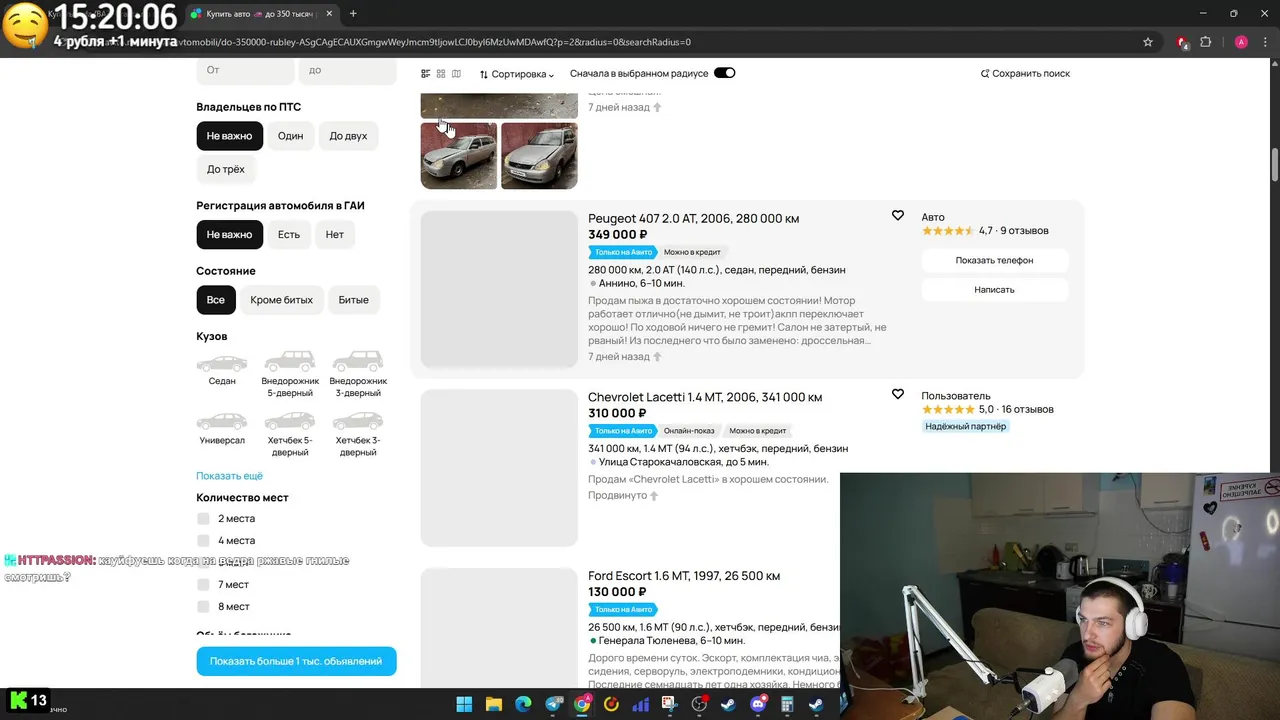The height and width of the screenshot is (720, 1280).
Task: Open File Explorer from the taskbar
Action: click(x=493, y=705)
